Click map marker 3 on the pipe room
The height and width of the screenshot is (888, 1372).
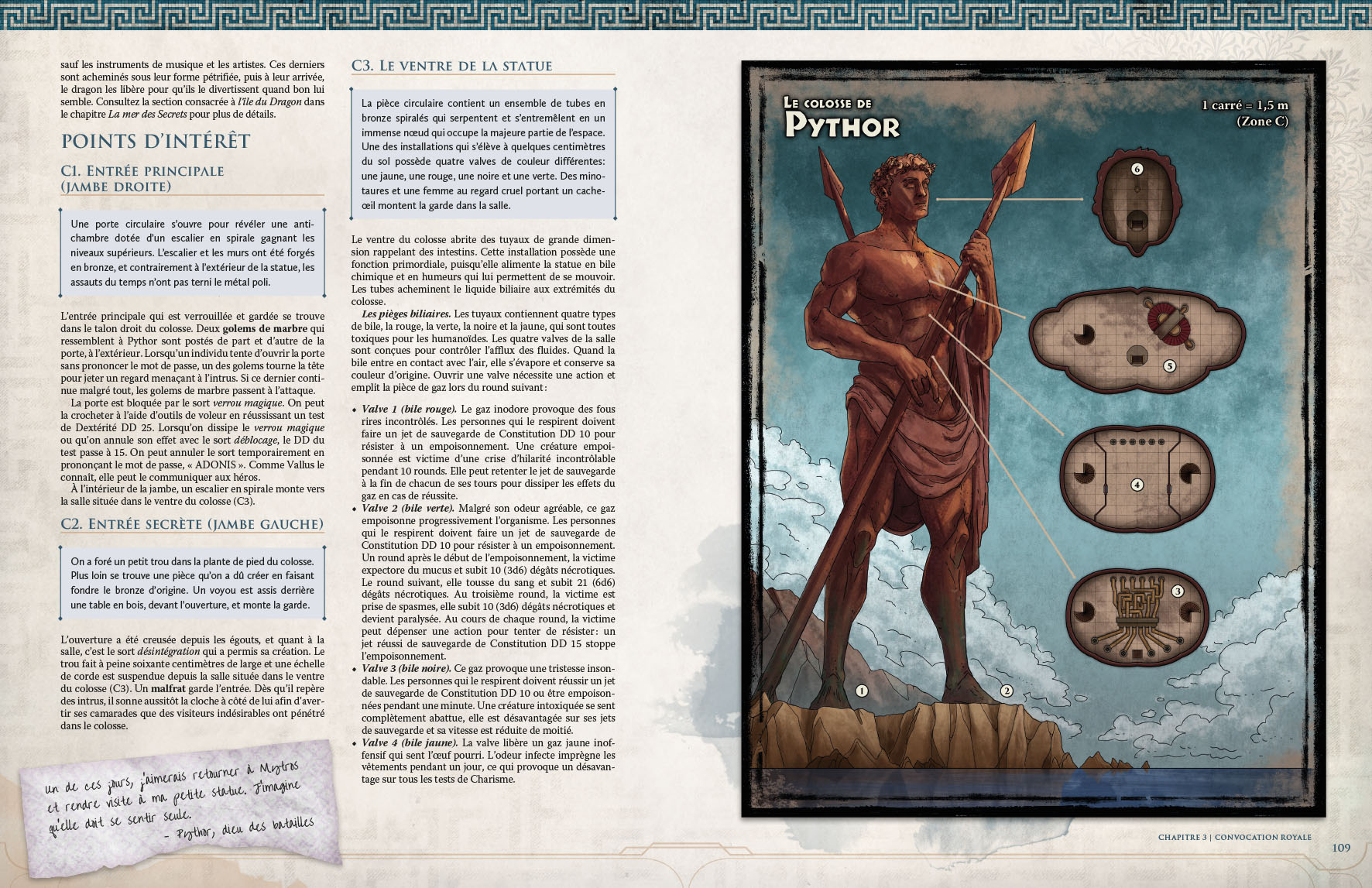click(x=1178, y=591)
